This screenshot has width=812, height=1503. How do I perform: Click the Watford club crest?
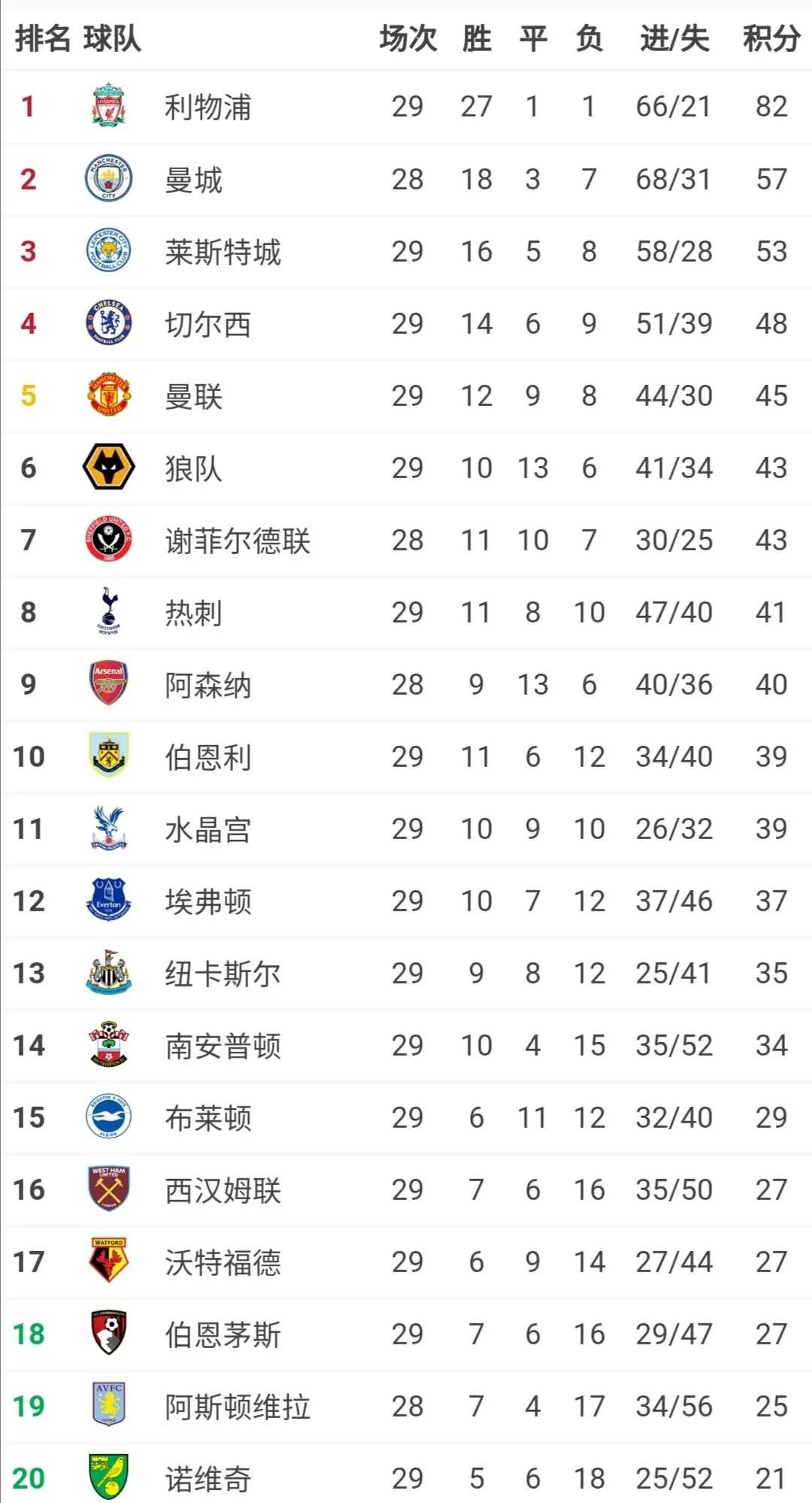tap(109, 1261)
